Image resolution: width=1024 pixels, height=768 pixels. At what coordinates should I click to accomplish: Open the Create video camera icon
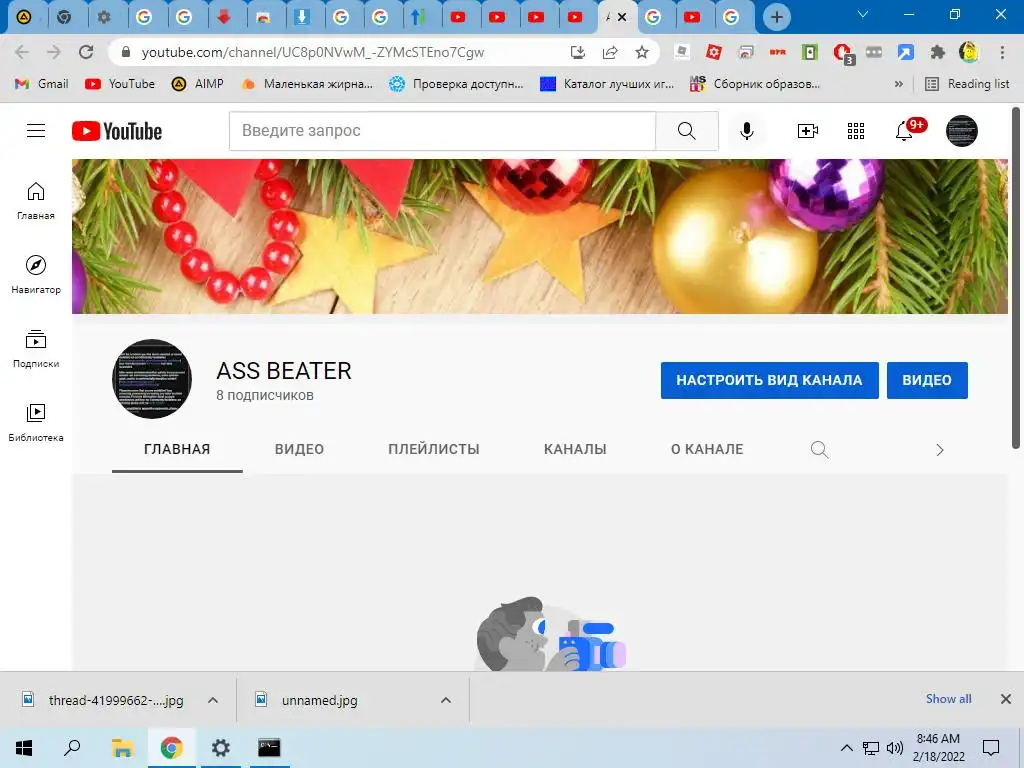pyautogui.click(x=808, y=131)
